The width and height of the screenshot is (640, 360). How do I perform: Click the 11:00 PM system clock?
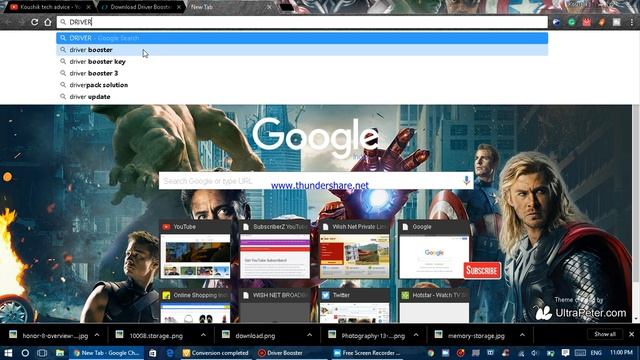click(621, 352)
